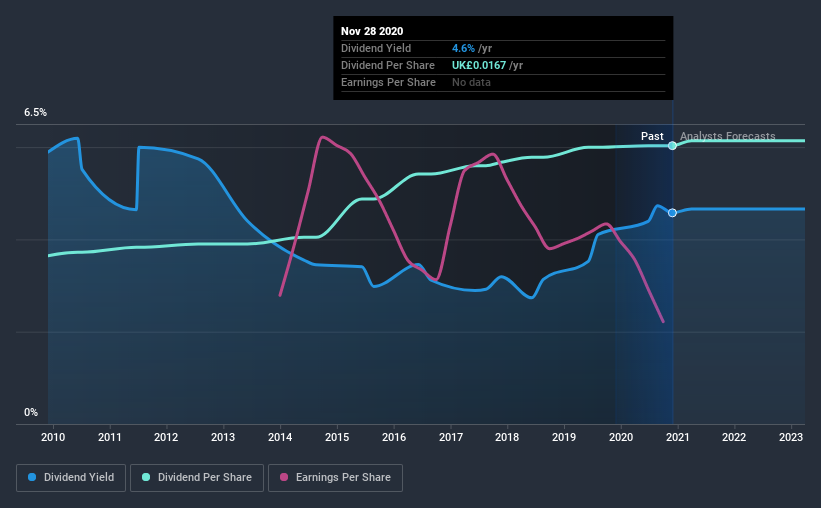Click the 2019 x-axis label
Screen dimensions: 821x508
pyautogui.click(x=564, y=437)
